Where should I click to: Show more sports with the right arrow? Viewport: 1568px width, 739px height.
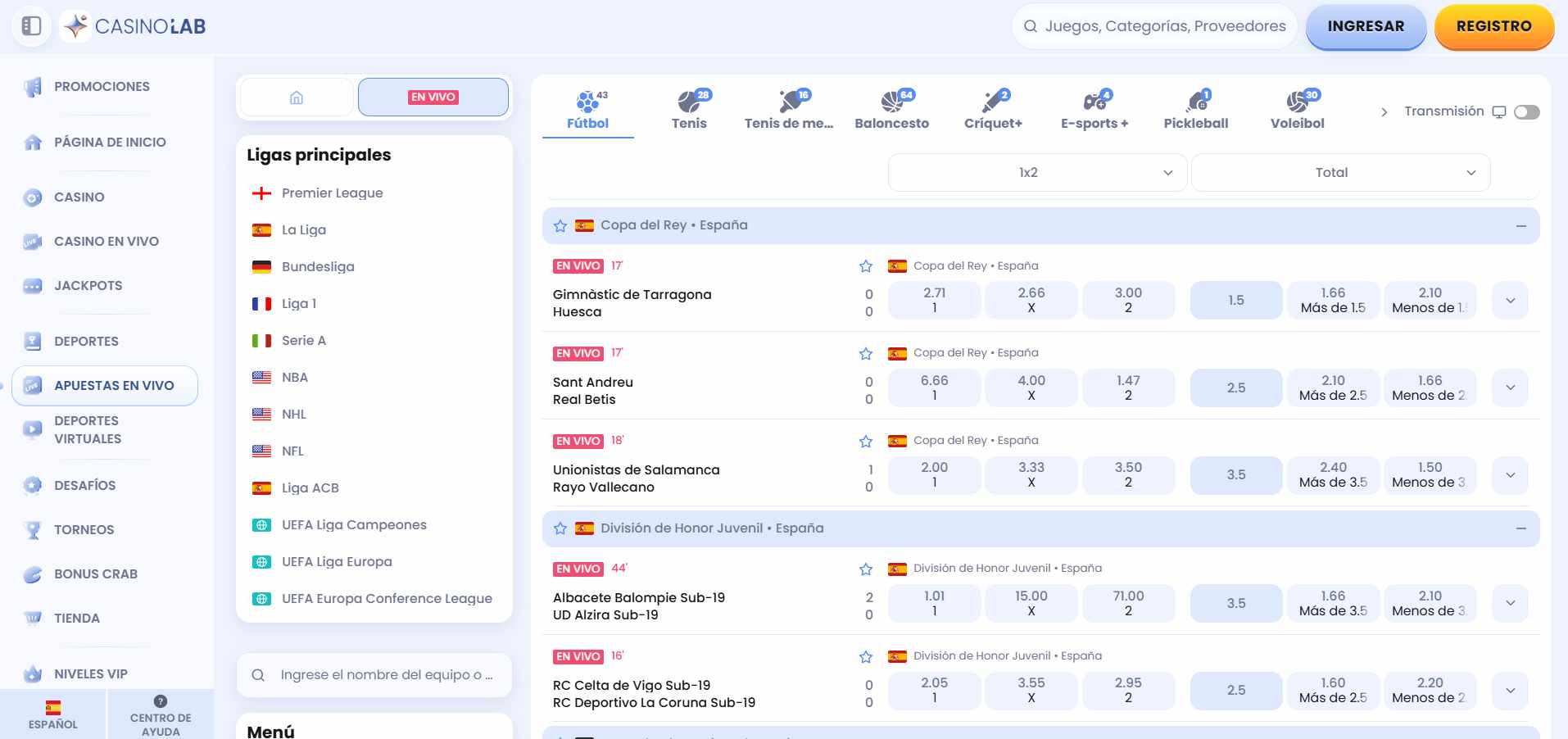1384,112
